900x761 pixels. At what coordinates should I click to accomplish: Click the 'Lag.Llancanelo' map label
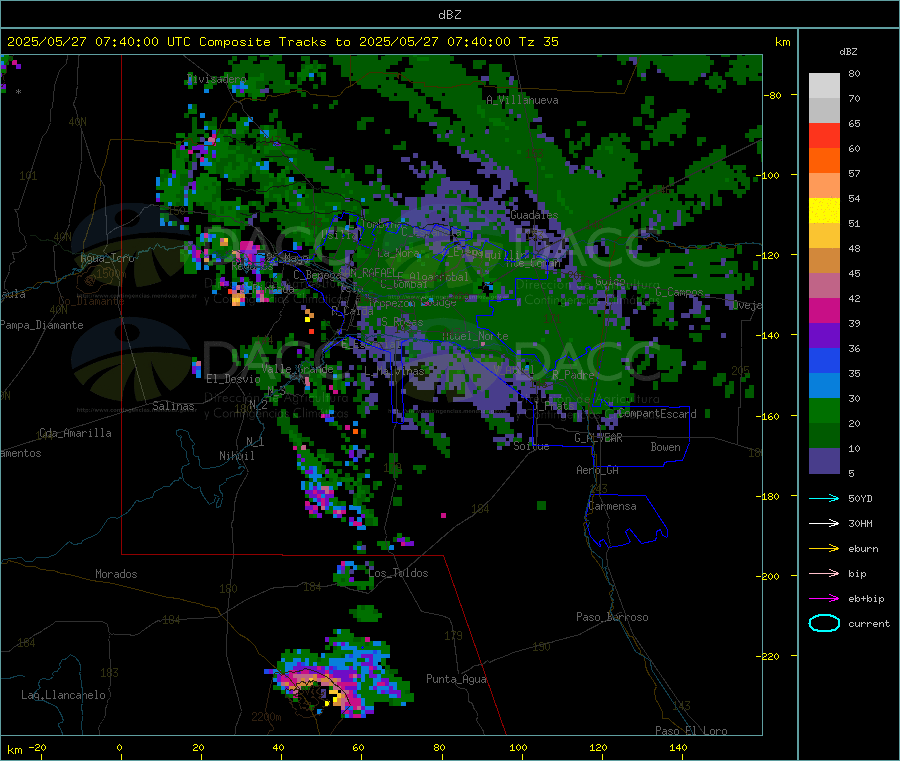(x=63, y=695)
